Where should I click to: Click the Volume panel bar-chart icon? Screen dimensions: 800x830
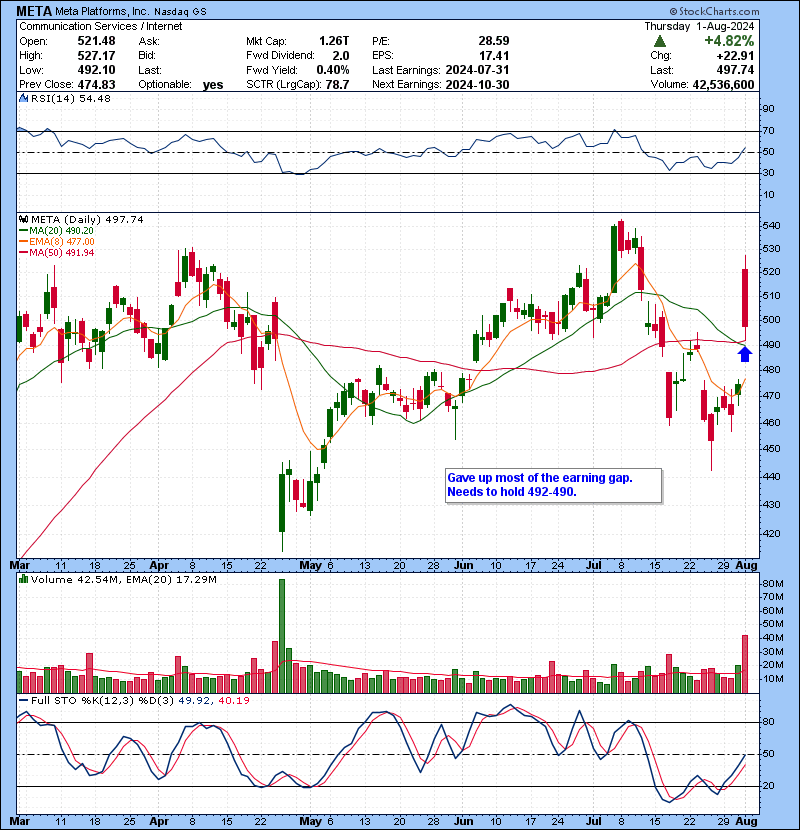23,579
